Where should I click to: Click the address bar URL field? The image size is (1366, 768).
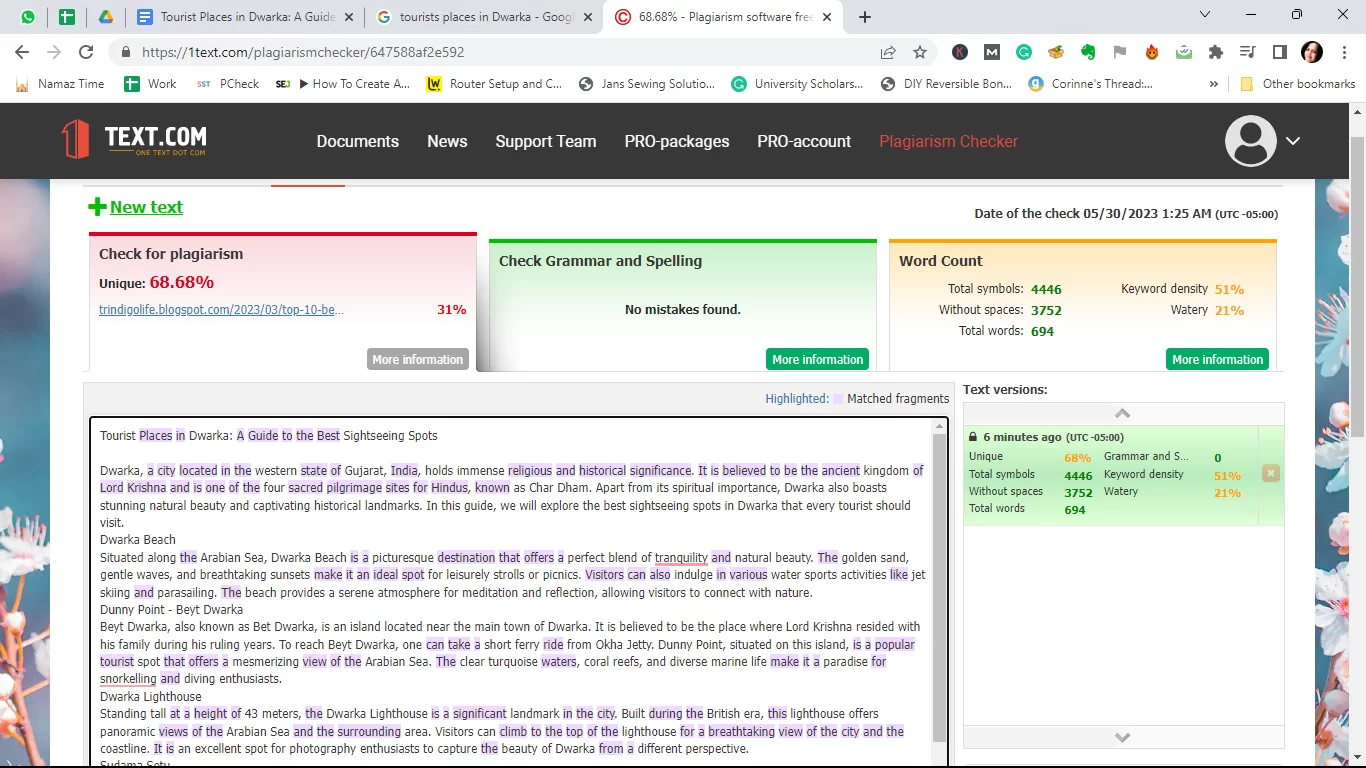pyautogui.click(x=500, y=52)
